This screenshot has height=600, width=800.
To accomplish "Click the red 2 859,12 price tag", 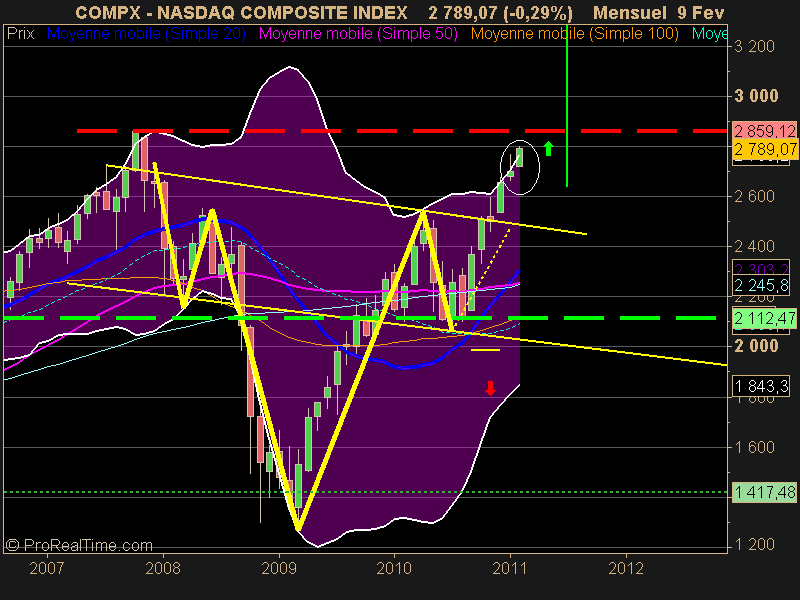I will [764, 131].
